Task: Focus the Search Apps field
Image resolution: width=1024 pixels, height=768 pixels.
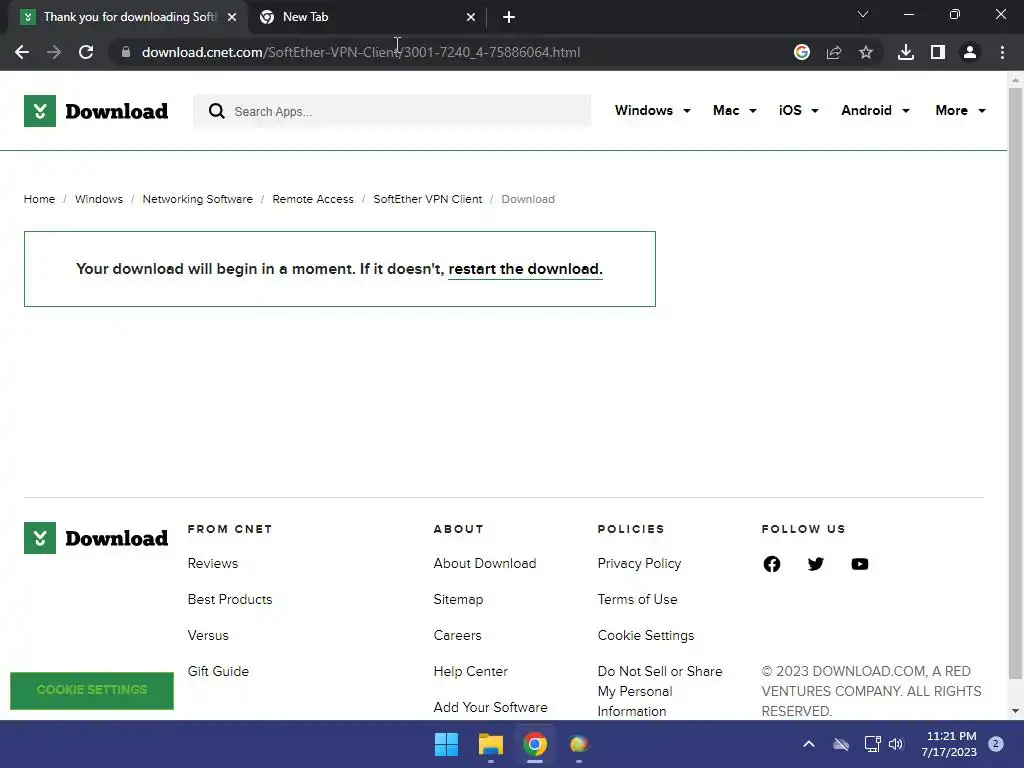Action: 392,111
